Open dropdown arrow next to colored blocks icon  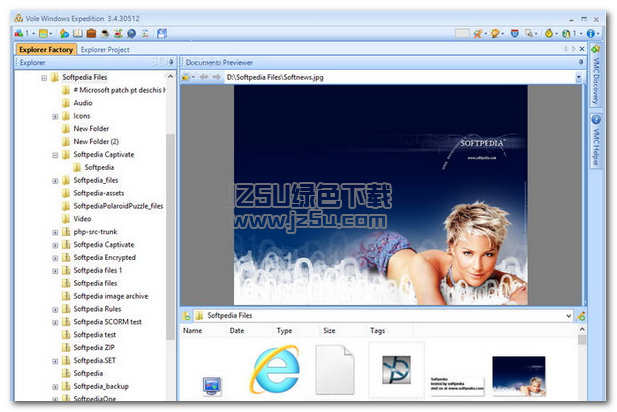33,34
